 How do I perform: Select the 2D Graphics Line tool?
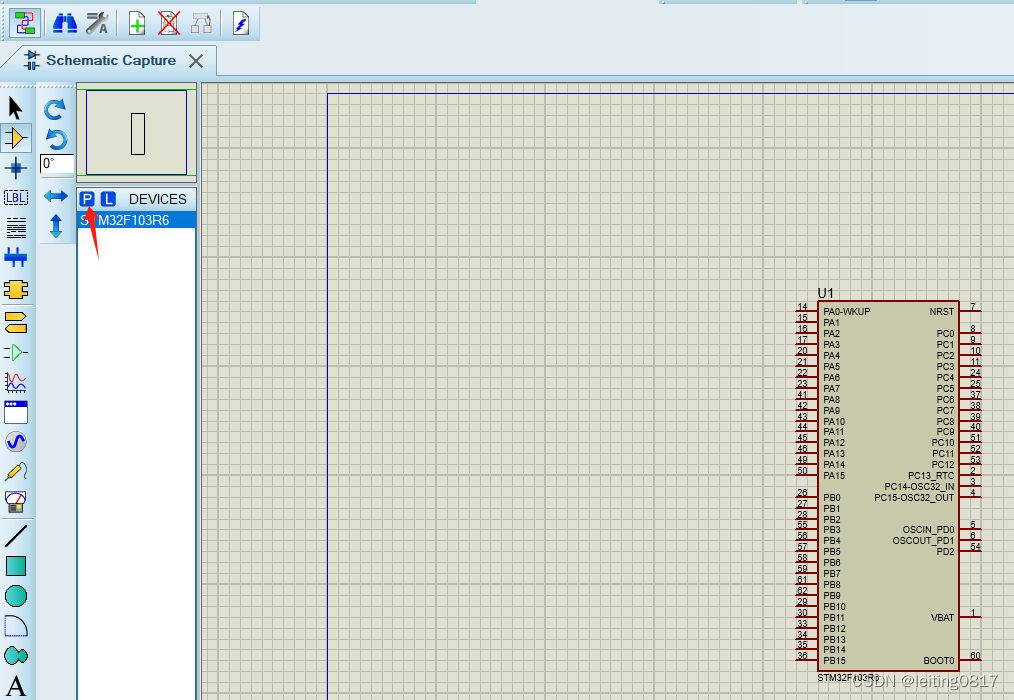(16, 536)
